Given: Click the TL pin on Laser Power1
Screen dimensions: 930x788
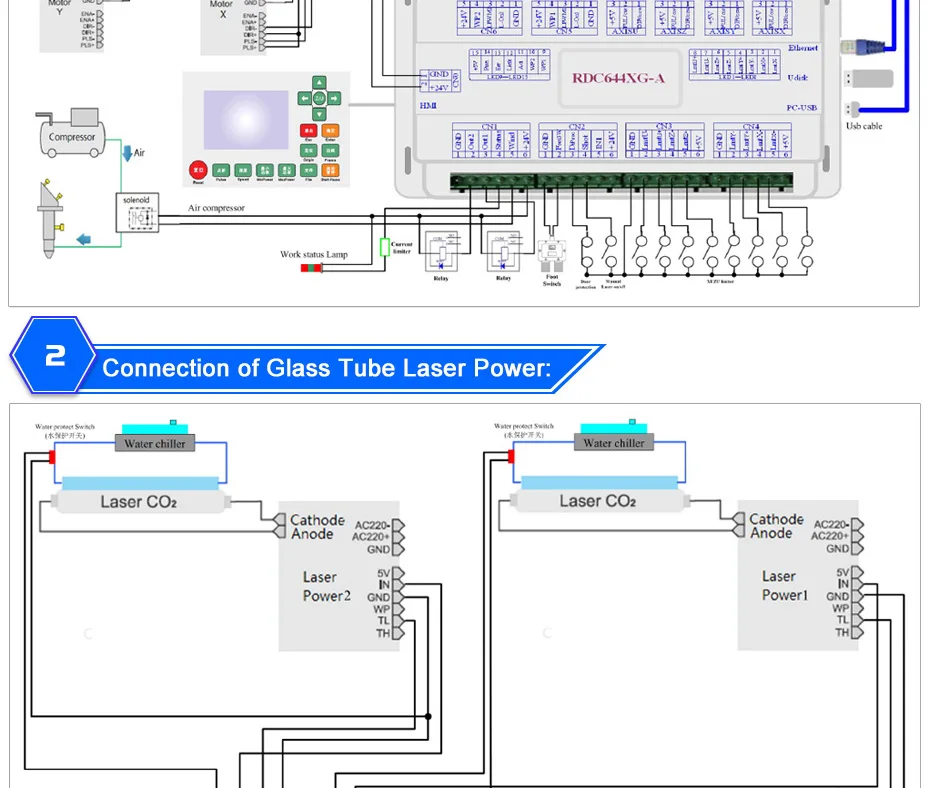Looking at the screenshot, I should coord(857,620).
